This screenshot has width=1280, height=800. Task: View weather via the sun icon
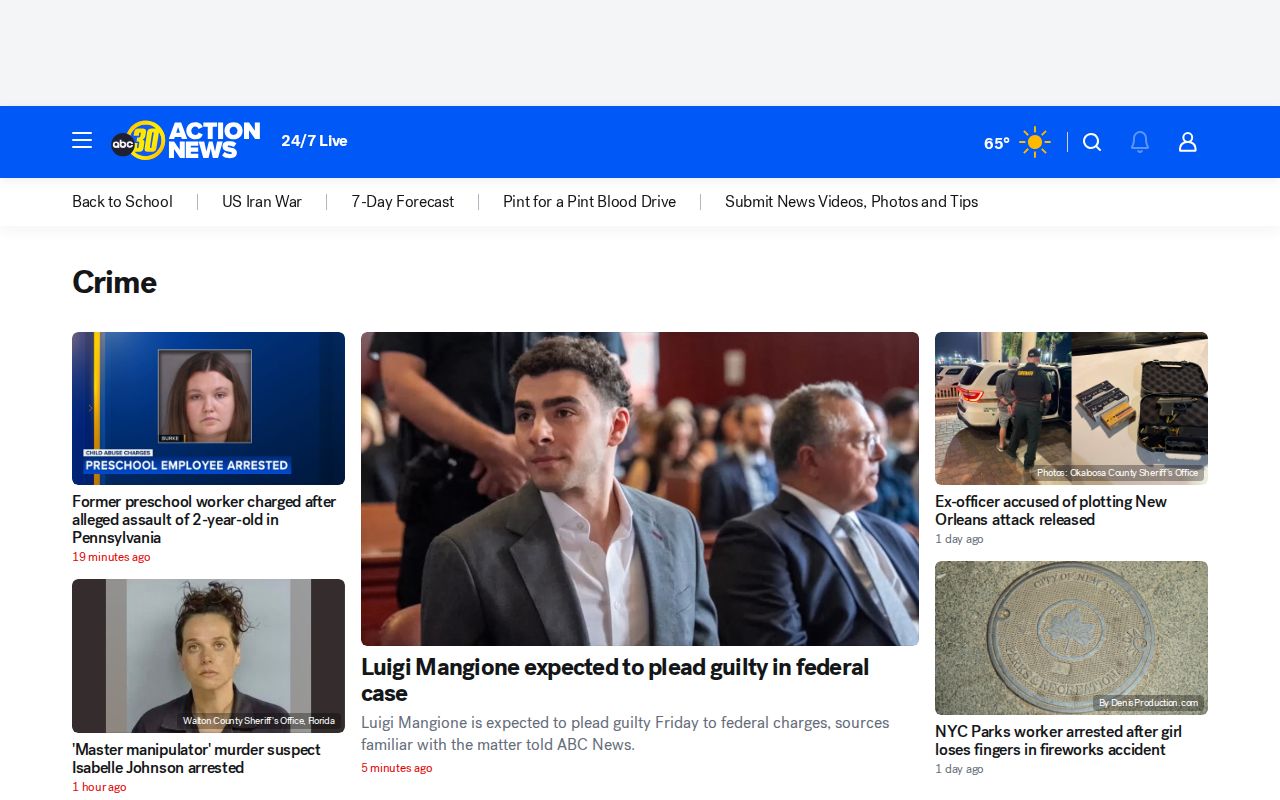pos(1035,142)
